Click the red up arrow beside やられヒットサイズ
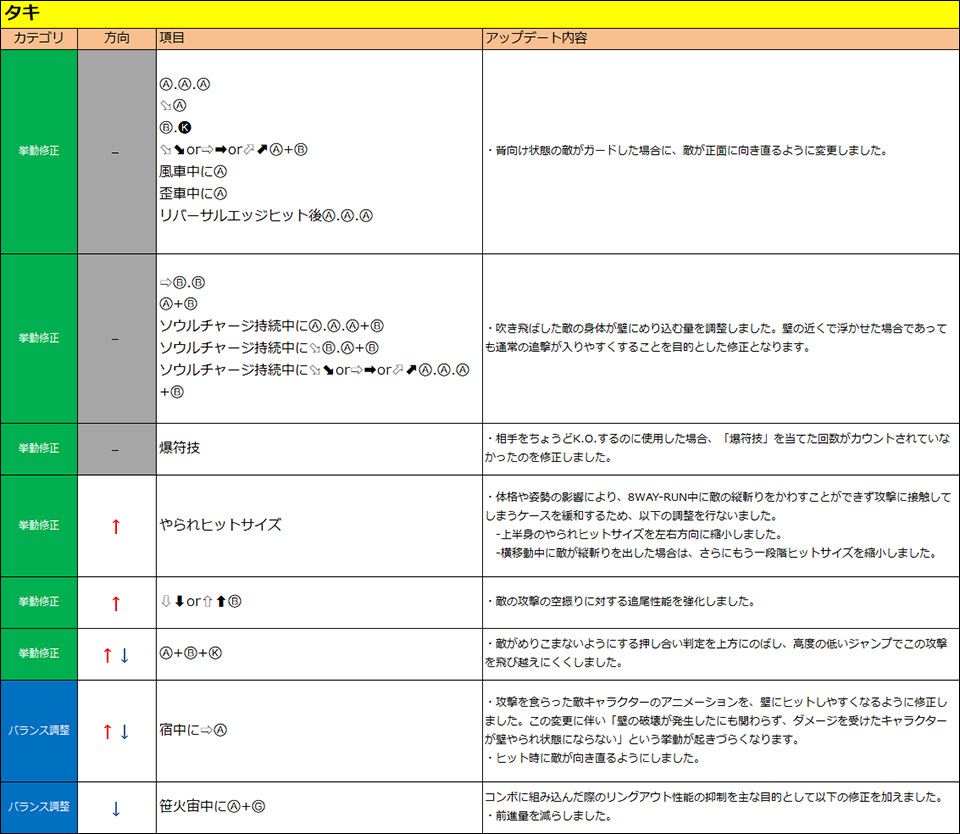Image resolution: width=960 pixels, height=834 pixels. 115,526
